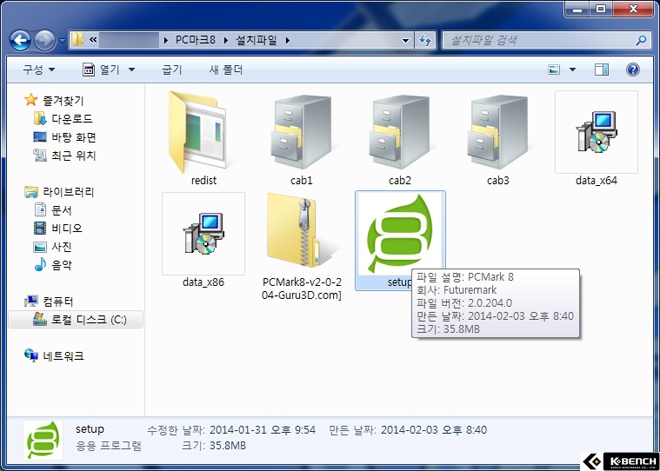Click the Back navigation arrow
The image size is (660, 471).
tap(20, 40)
